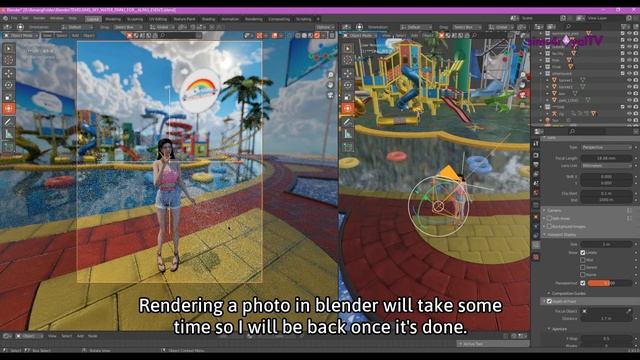
Task: Select the Annotate tool in right viewport
Action: tap(348, 122)
